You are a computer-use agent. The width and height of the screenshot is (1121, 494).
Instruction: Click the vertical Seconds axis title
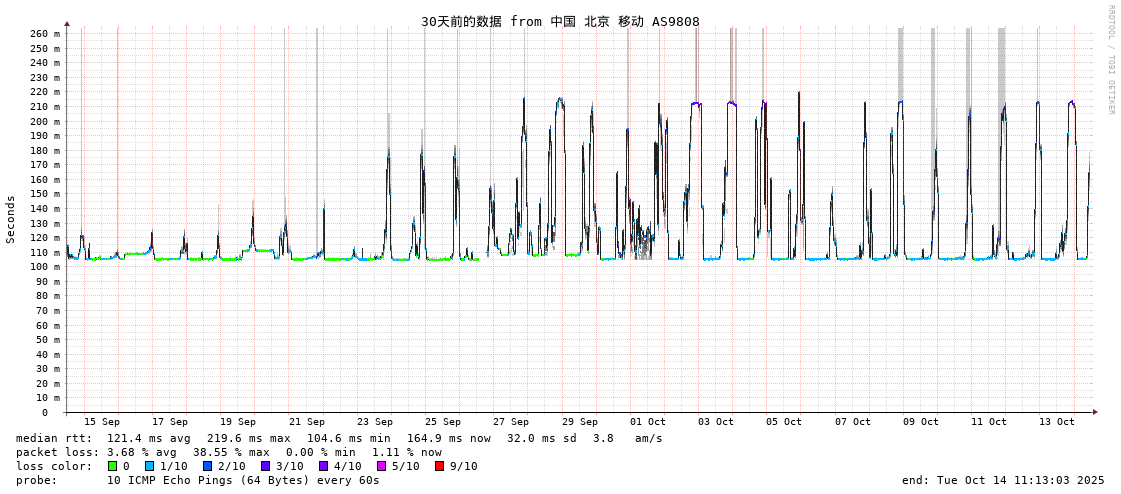pyautogui.click(x=11, y=219)
